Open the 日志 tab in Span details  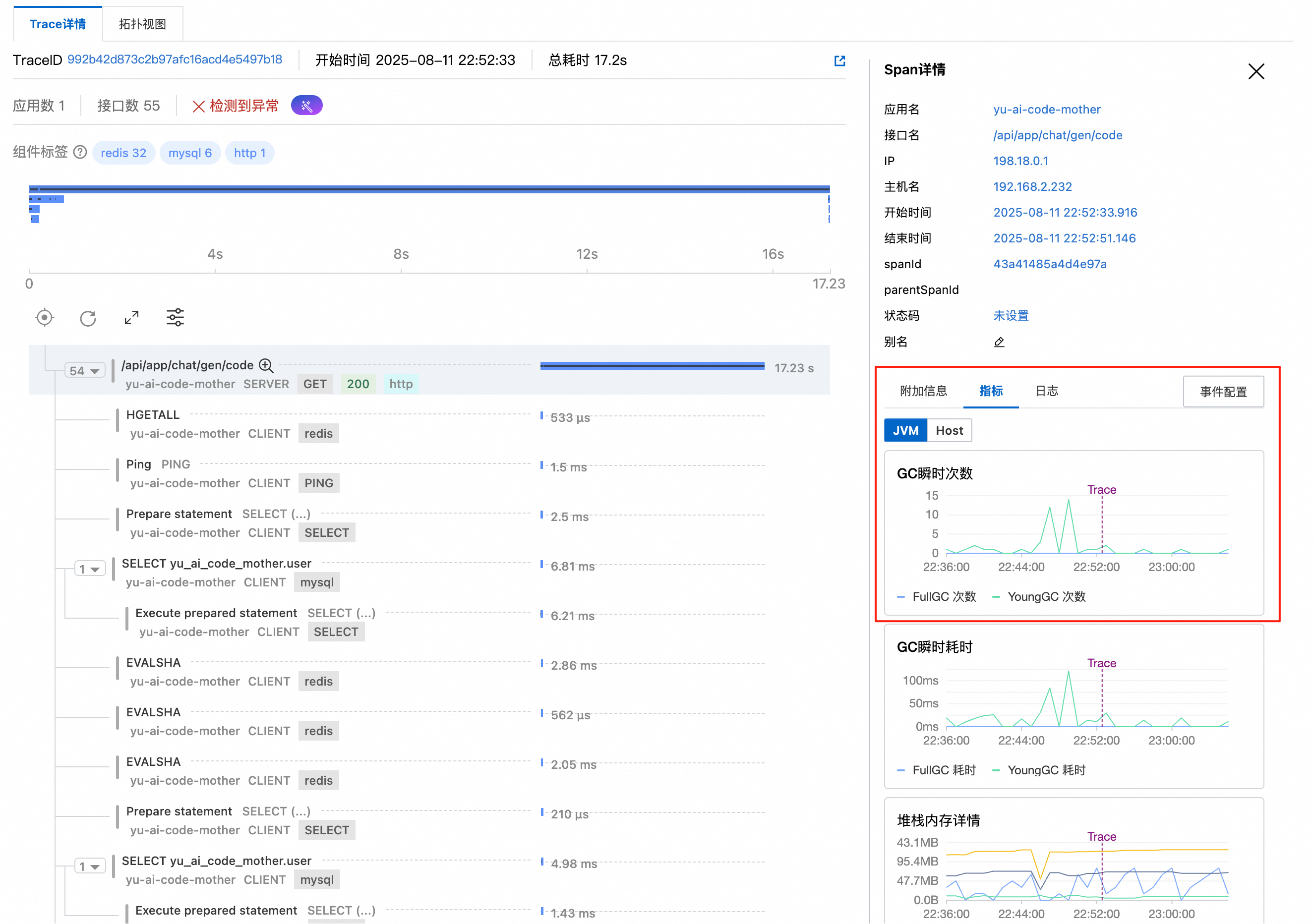coord(1046,391)
